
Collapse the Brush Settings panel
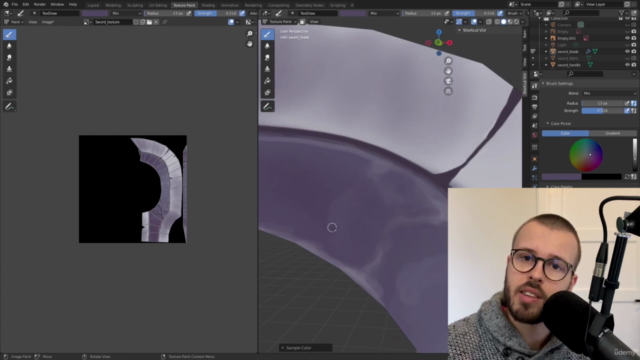coord(544,84)
